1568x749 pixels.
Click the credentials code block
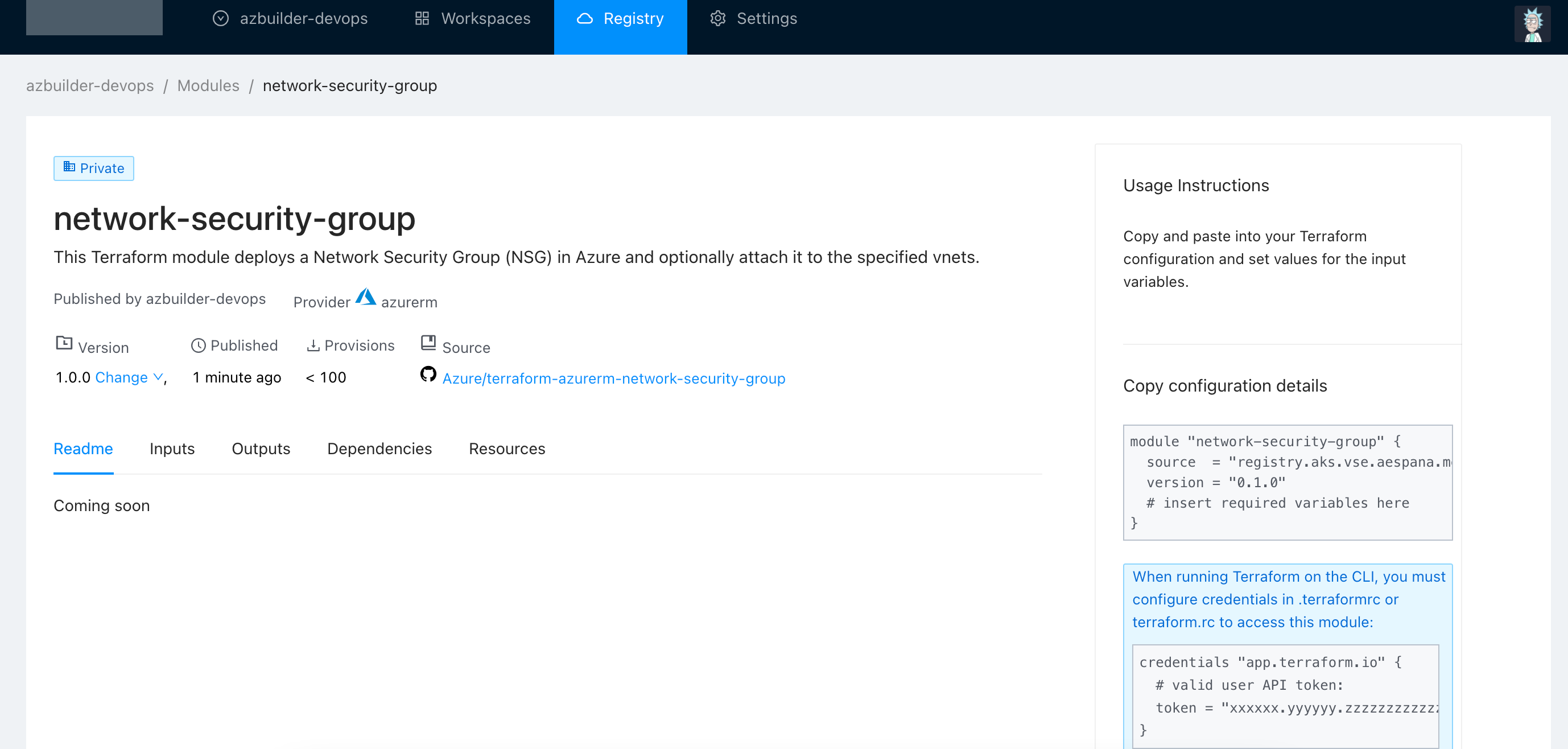click(1286, 696)
